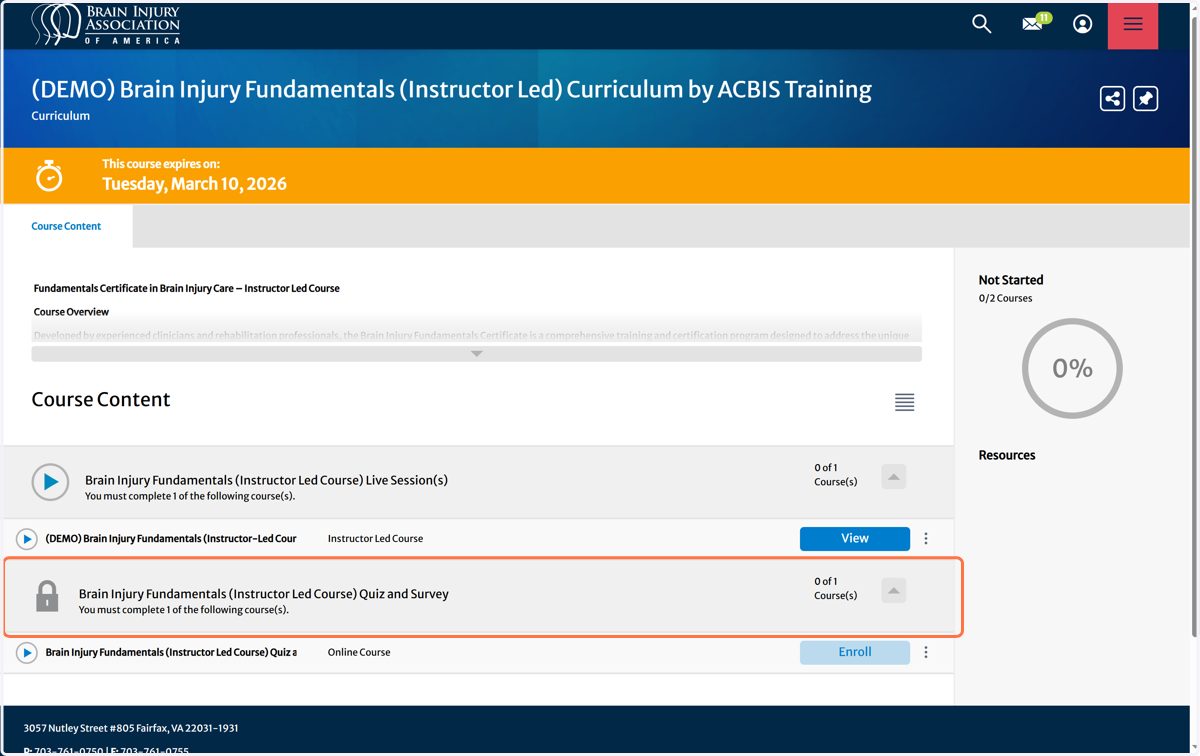
Task: Click the '(DEMO) Brain Injury Fundamentals (Instructor-Led Cour' title
Action: coord(171,538)
